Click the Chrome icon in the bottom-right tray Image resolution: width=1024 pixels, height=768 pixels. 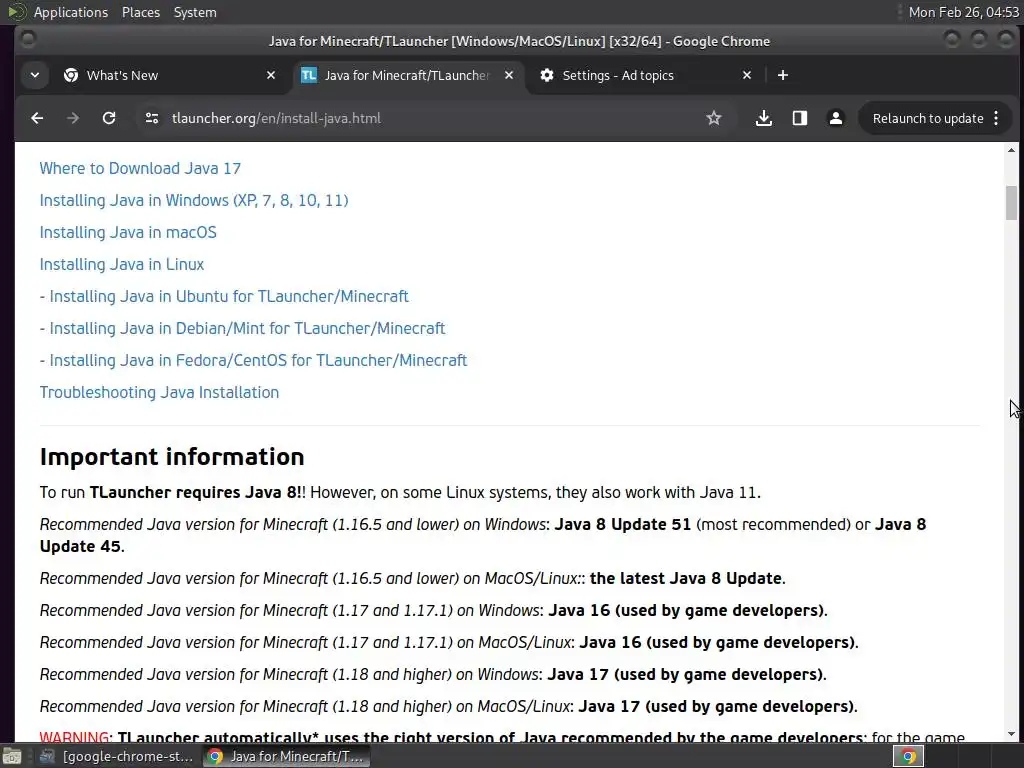(908, 757)
